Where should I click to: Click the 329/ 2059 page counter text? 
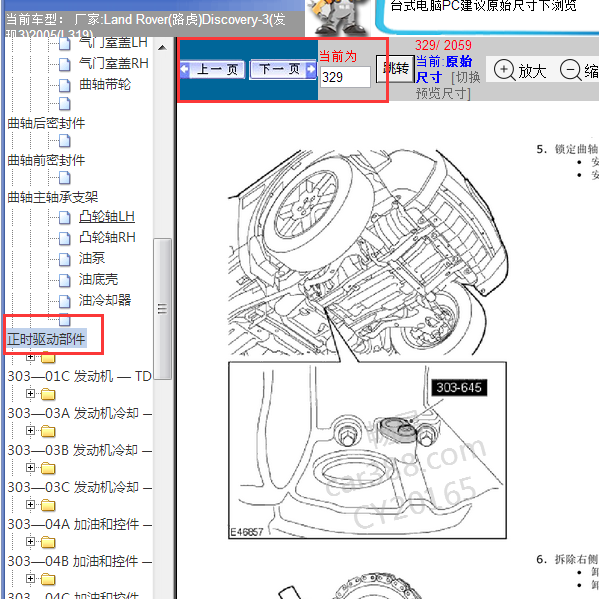point(444,45)
